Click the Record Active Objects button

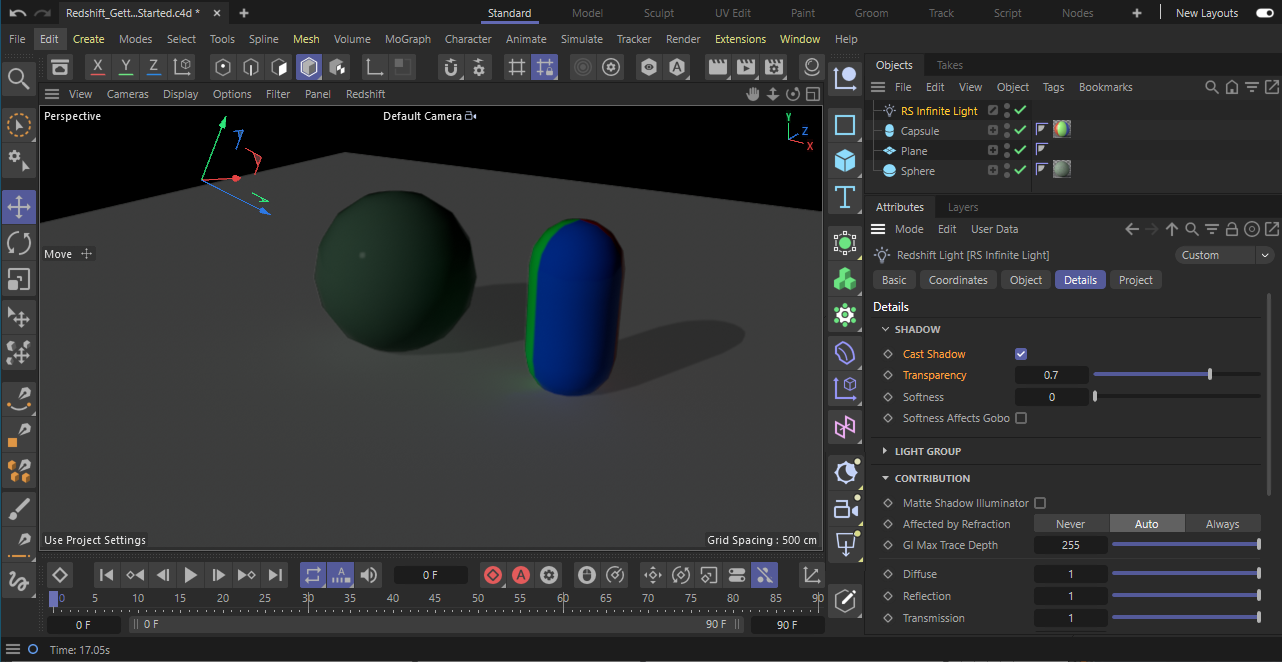pos(493,575)
